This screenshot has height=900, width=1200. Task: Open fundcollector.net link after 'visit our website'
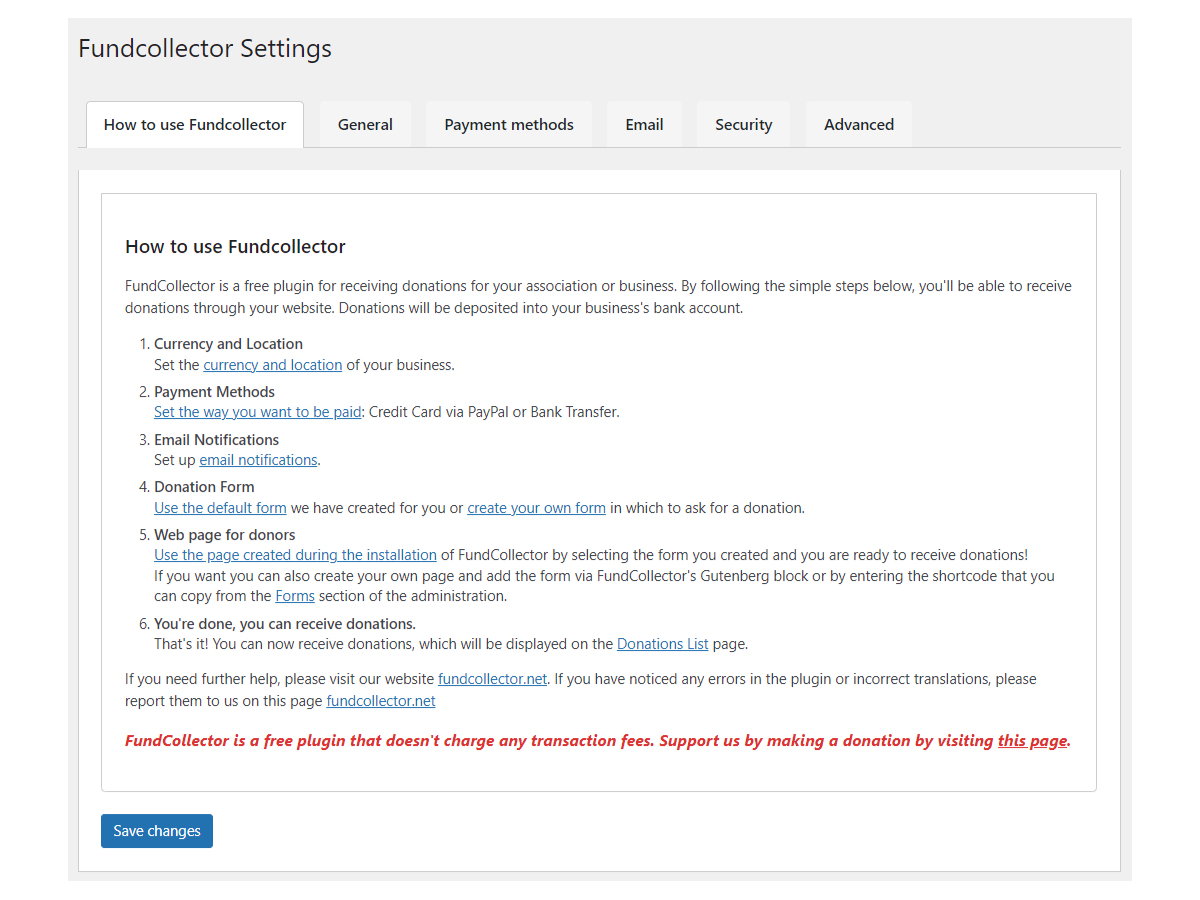(x=492, y=679)
